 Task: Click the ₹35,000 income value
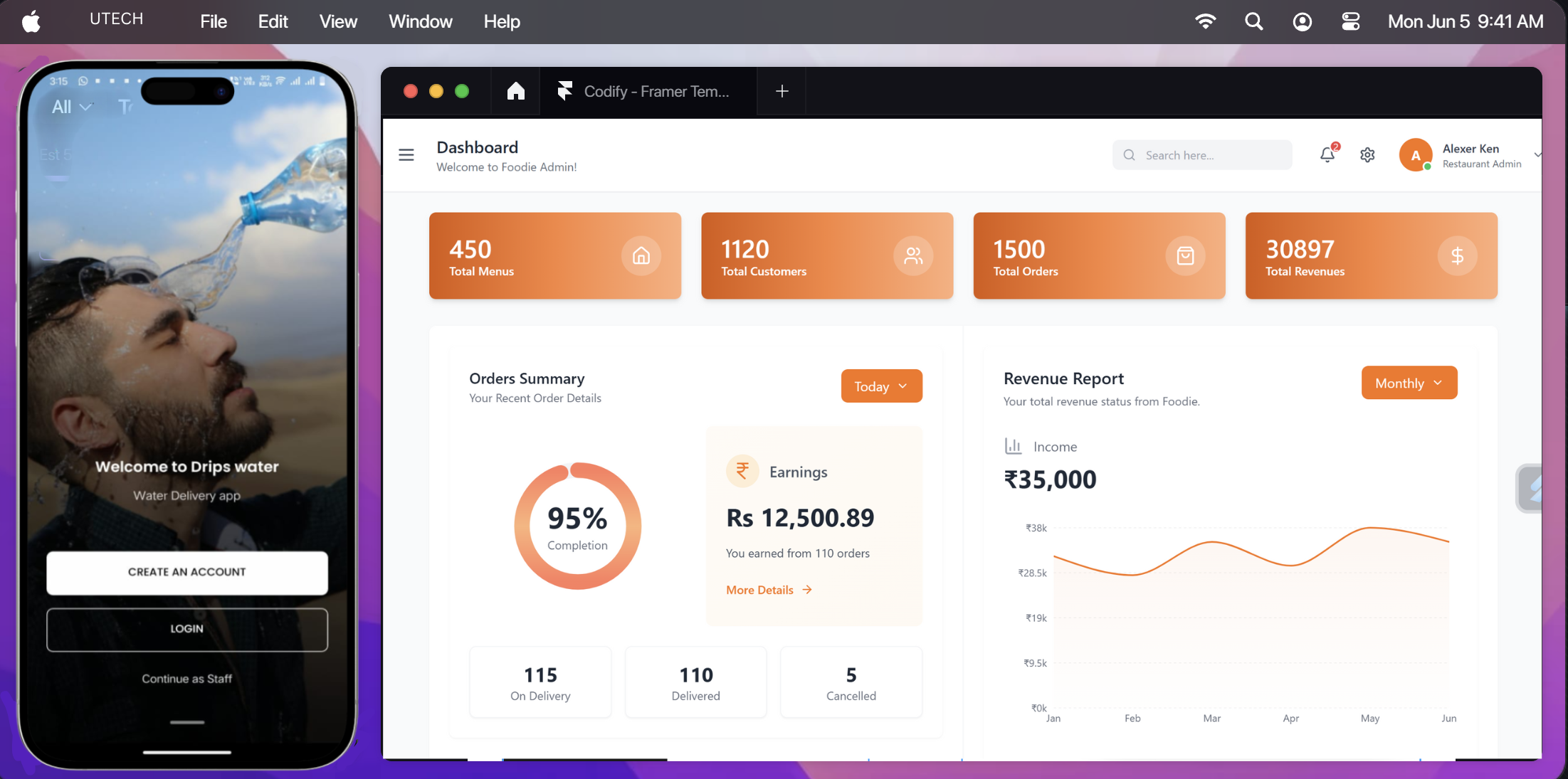pyautogui.click(x=1050, y=479)
